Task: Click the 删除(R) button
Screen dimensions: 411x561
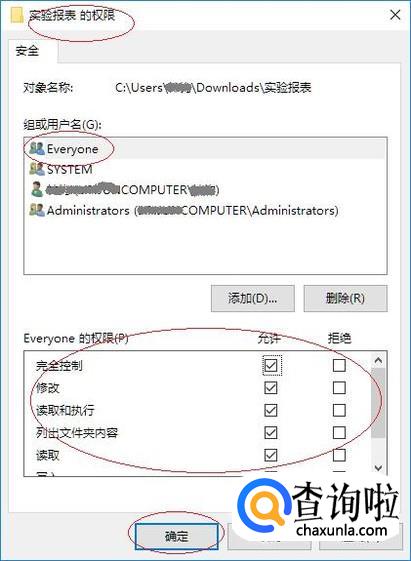Action: tap(345, 298)
